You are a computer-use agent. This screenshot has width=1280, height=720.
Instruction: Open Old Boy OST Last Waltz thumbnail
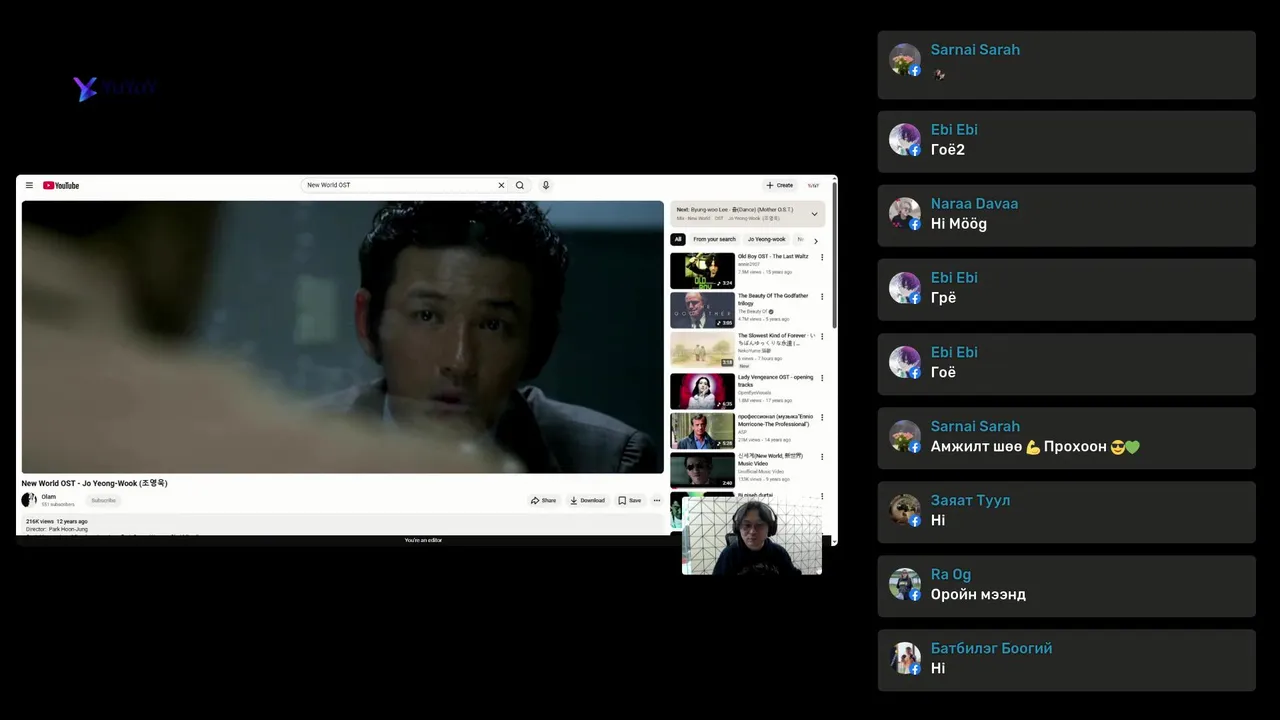702,270
